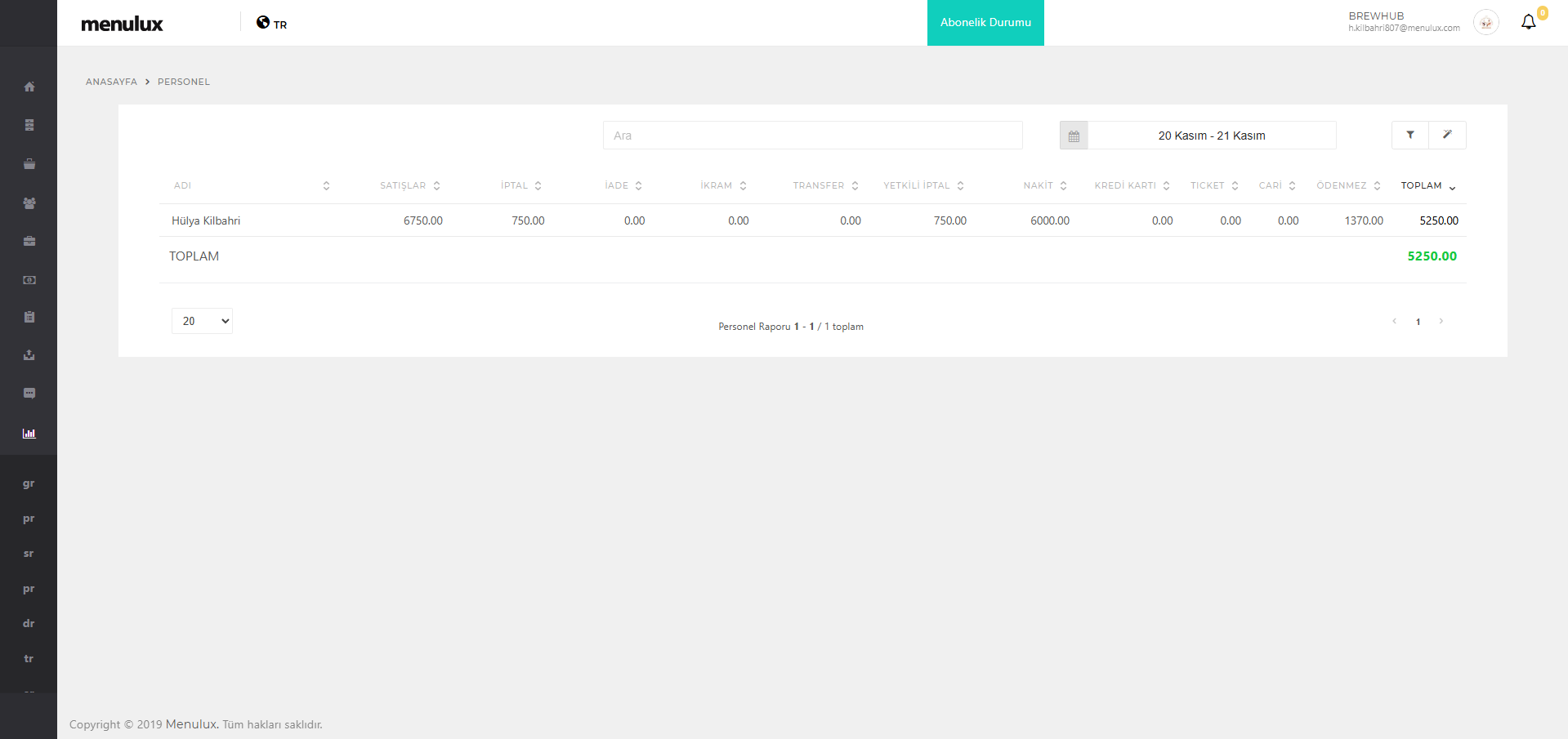1568x739 pixels.
Task: Click the Ara search input field
Action: 812,136
